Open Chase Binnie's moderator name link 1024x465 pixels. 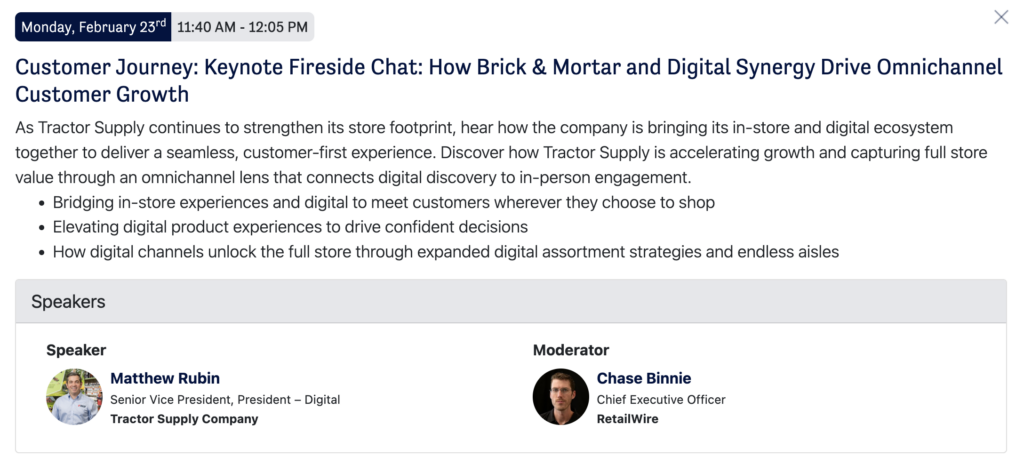tap(644, 378)
